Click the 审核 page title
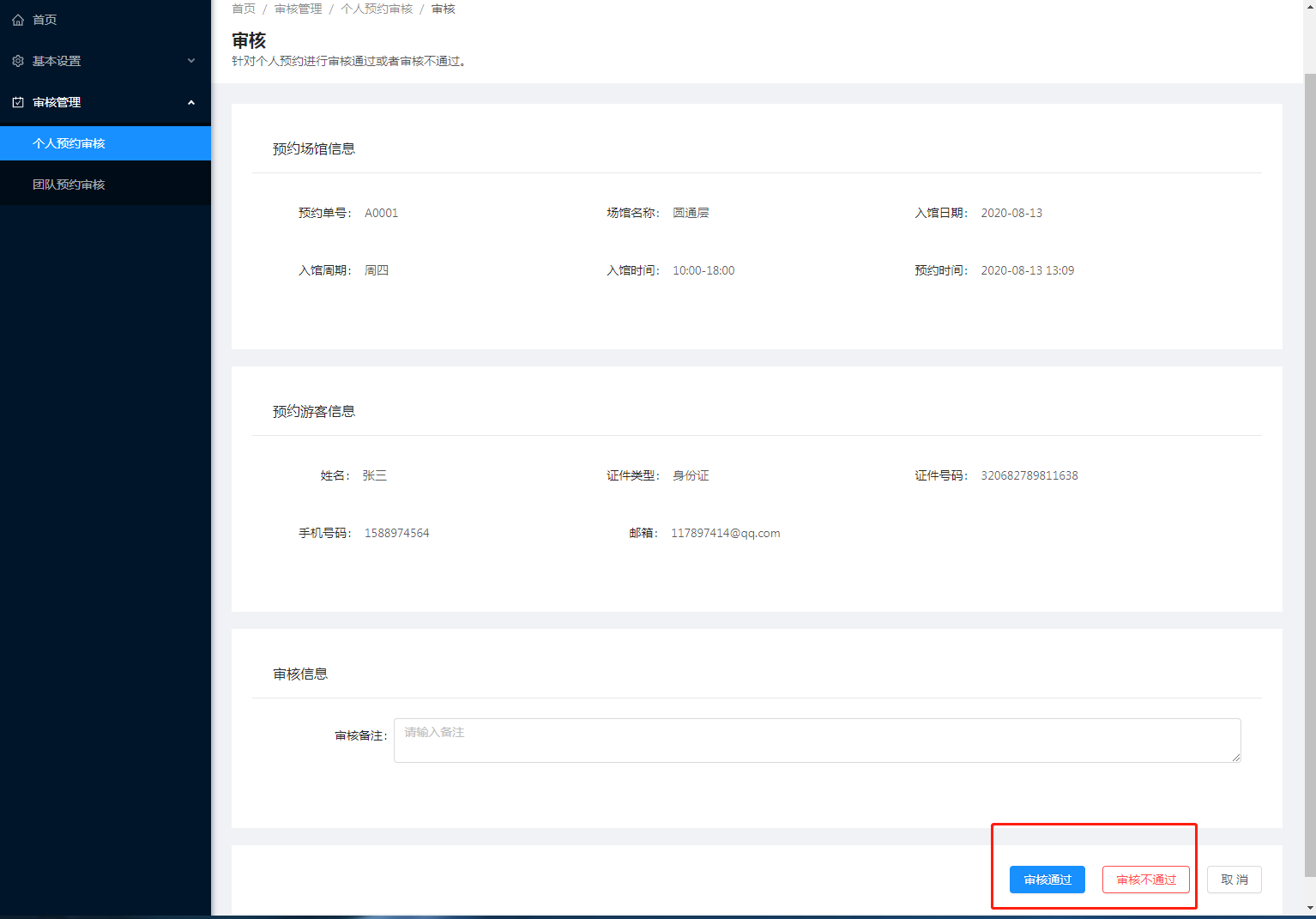Screen dimensions: 1316x919 249,40
